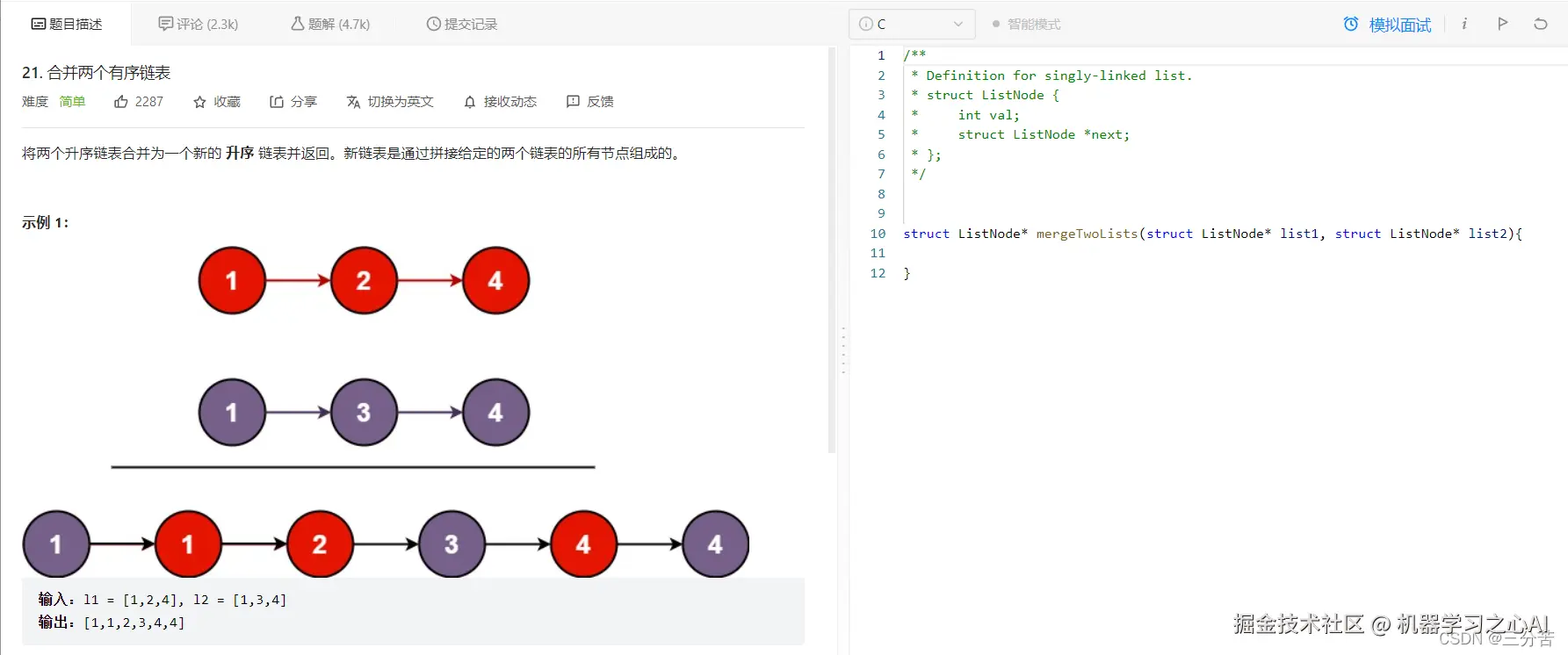Click the thumbs-up like icon showing 2287
This screenshot has width=1568, height=655.
[121, 102]
